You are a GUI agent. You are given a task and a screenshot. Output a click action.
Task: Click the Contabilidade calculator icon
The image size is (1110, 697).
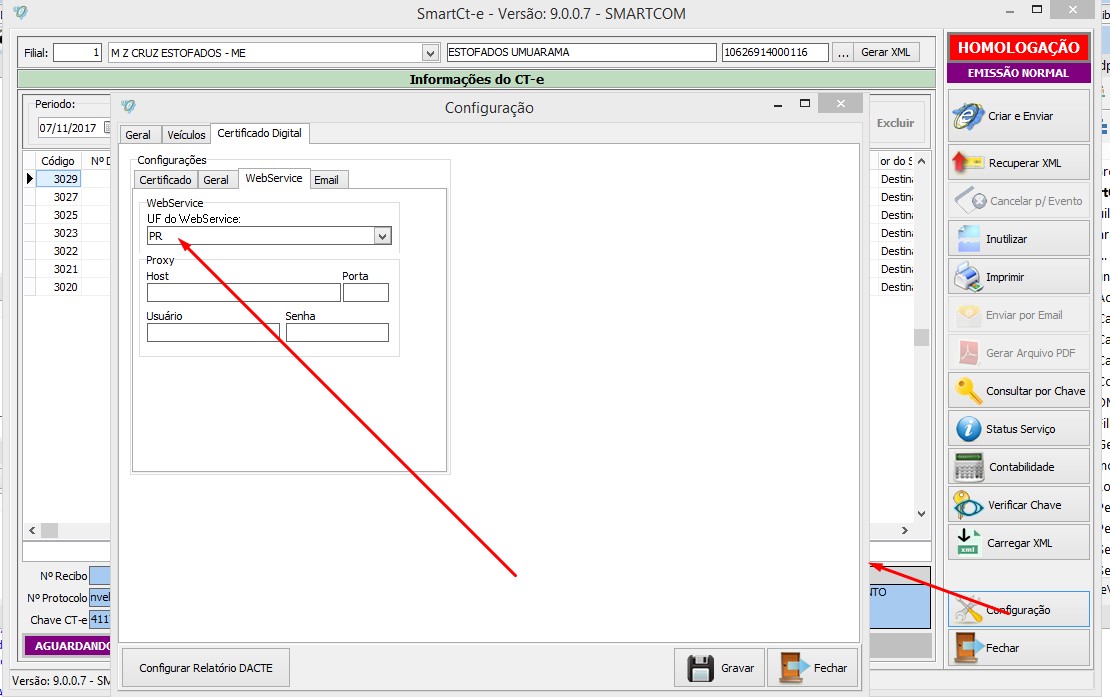point(968,467)
